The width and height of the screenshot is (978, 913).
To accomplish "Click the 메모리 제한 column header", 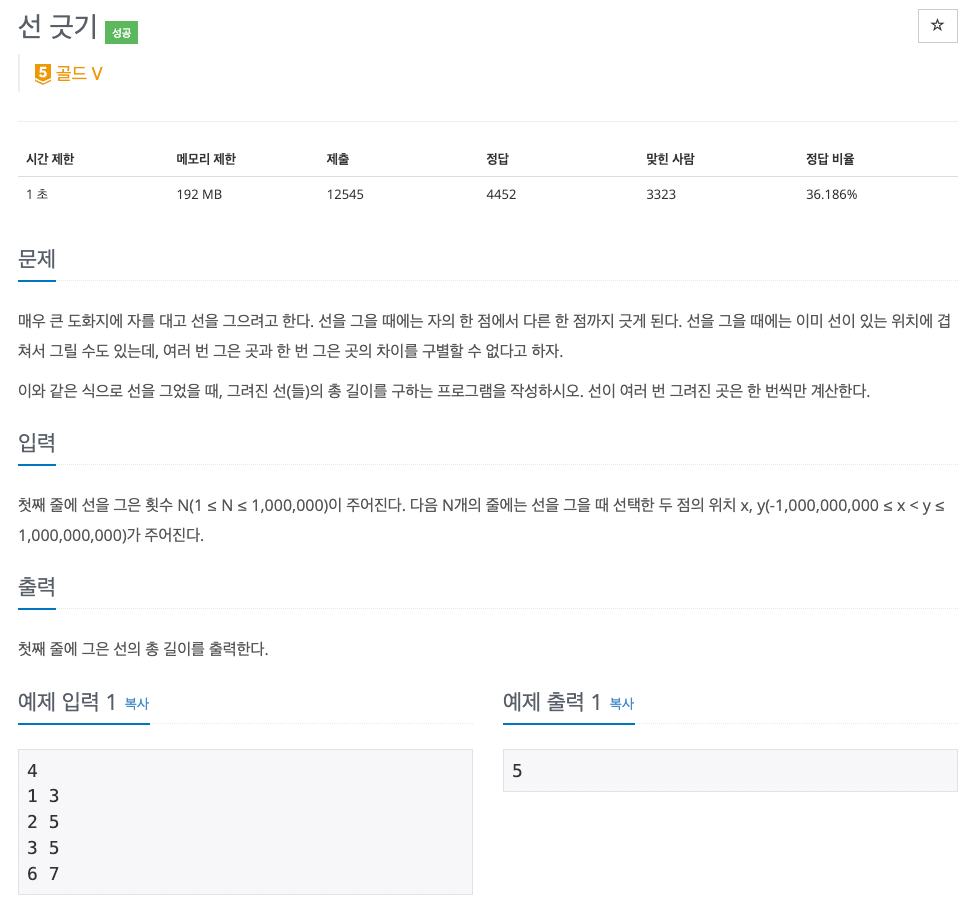I will 206,159.
